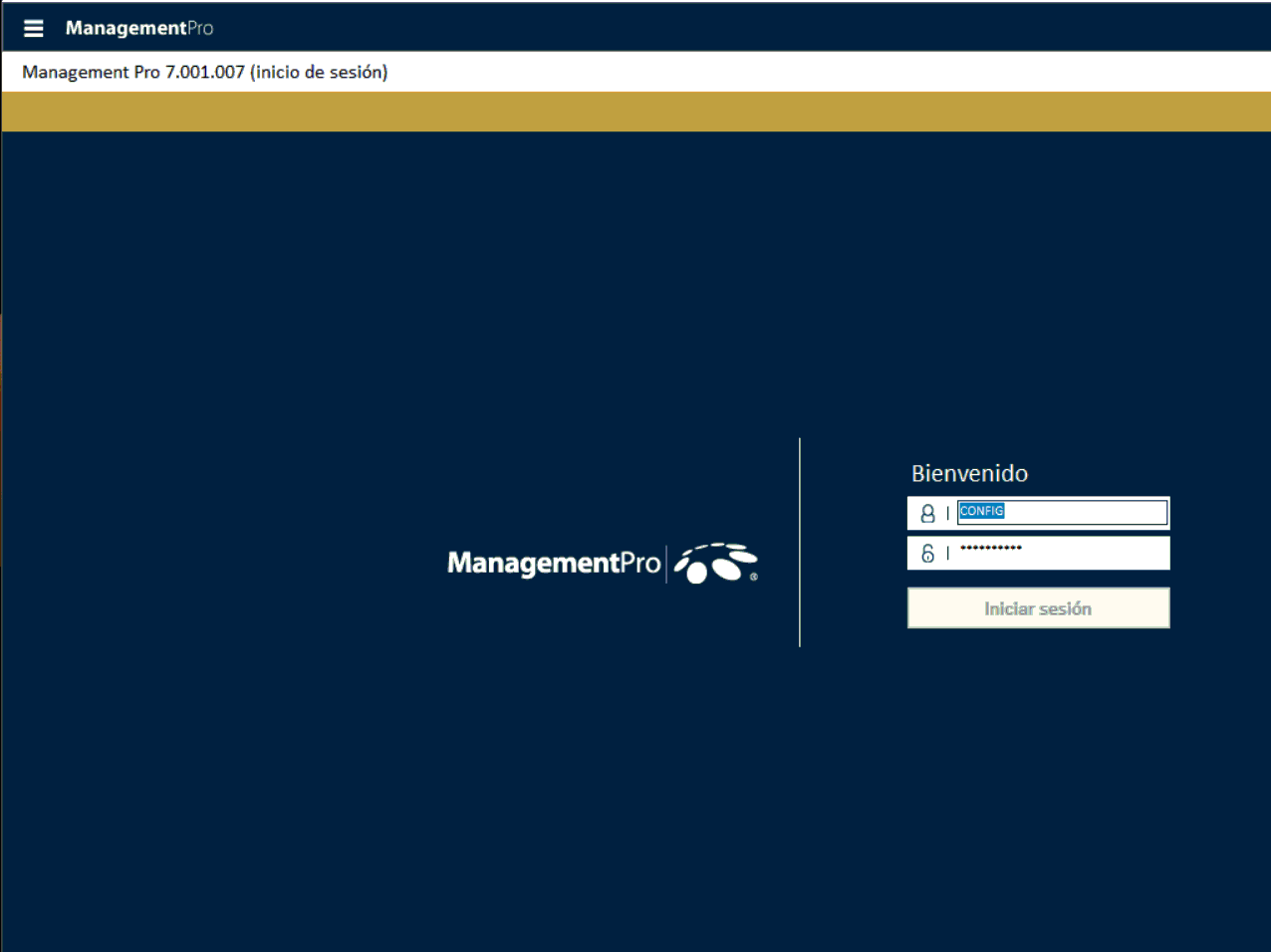Click the small divider after the padlock icon
The height and width of the screenshot is (952, 1271).
947,554
